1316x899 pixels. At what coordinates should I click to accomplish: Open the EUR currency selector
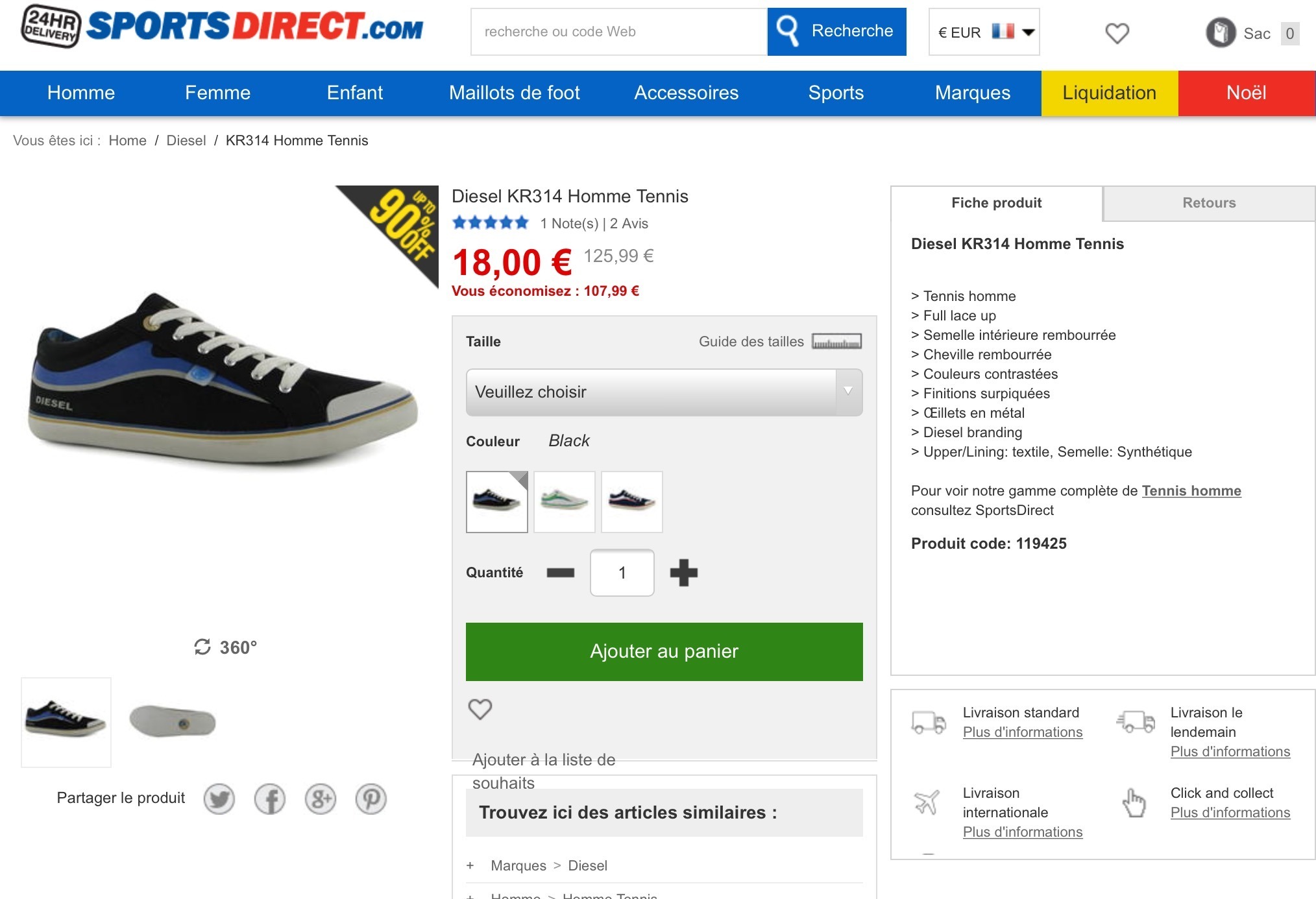click(984, 32)
